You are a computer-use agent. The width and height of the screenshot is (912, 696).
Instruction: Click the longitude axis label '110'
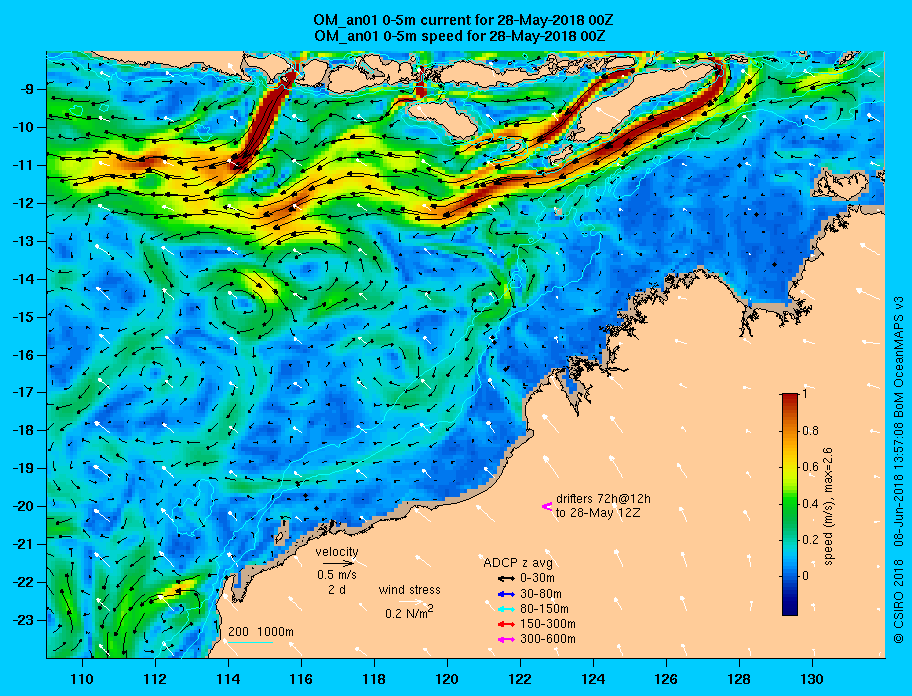(82, 679)
